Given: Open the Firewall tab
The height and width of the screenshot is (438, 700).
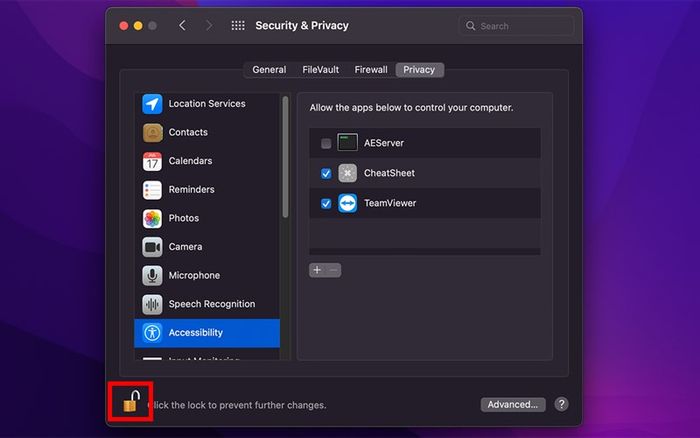Looking at the screenshot, I should pyautogui.click(x=371, y=70).
